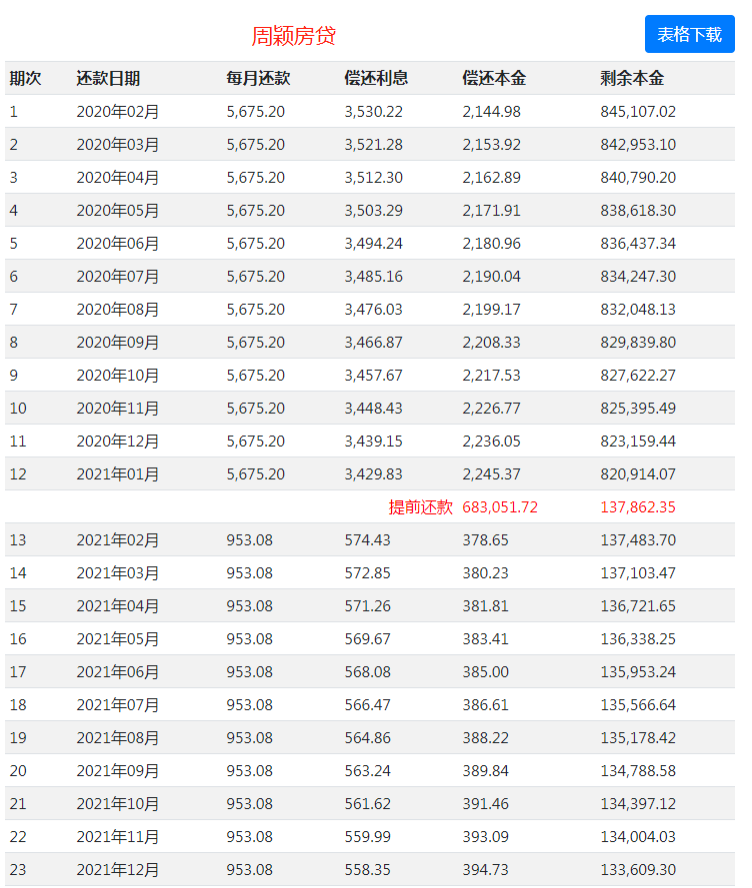Click the 提前还款 label in red
This screenshot has height=888, width=752.
[x=421, y=507]
